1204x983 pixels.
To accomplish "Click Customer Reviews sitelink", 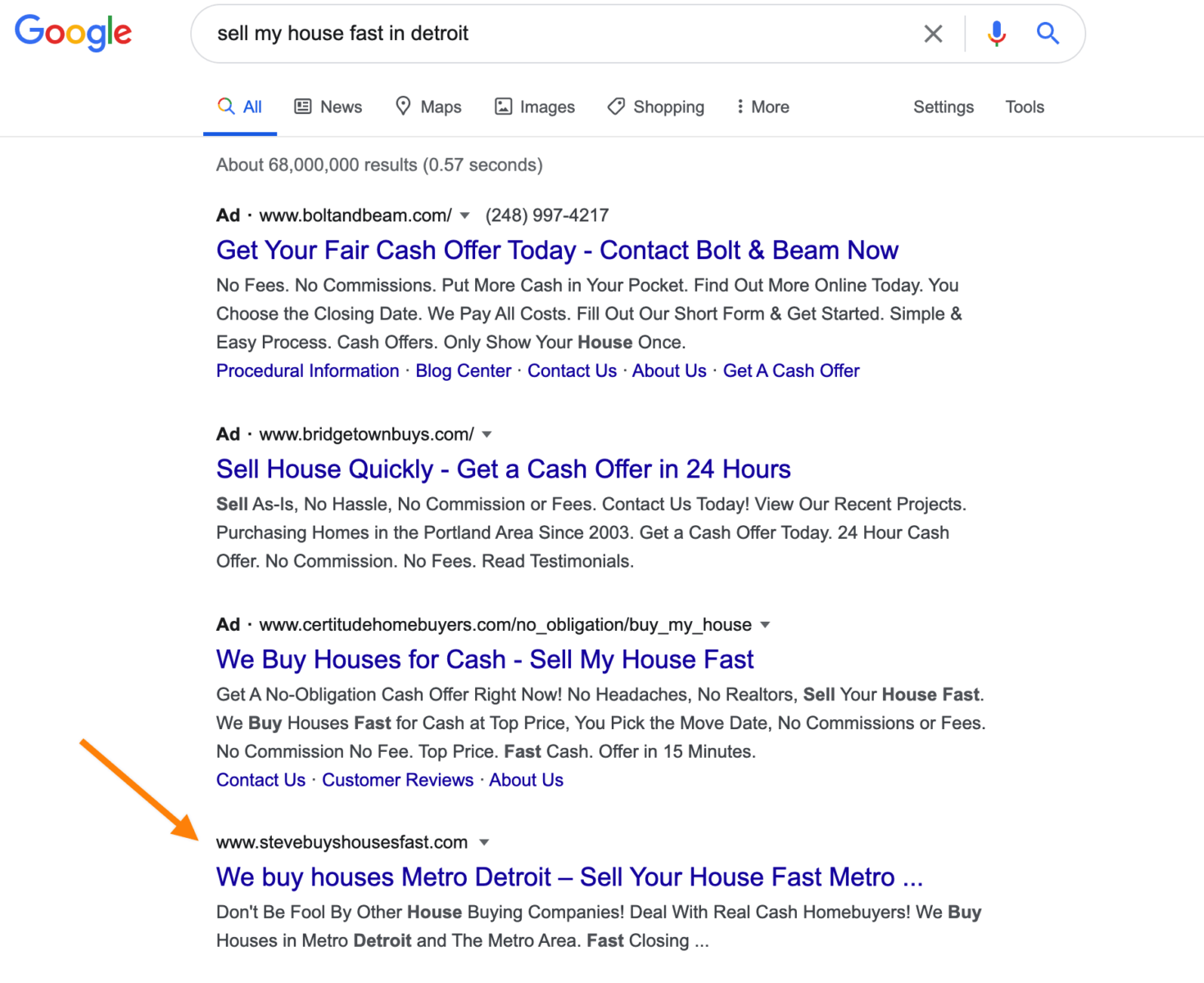I will point(397,781).
